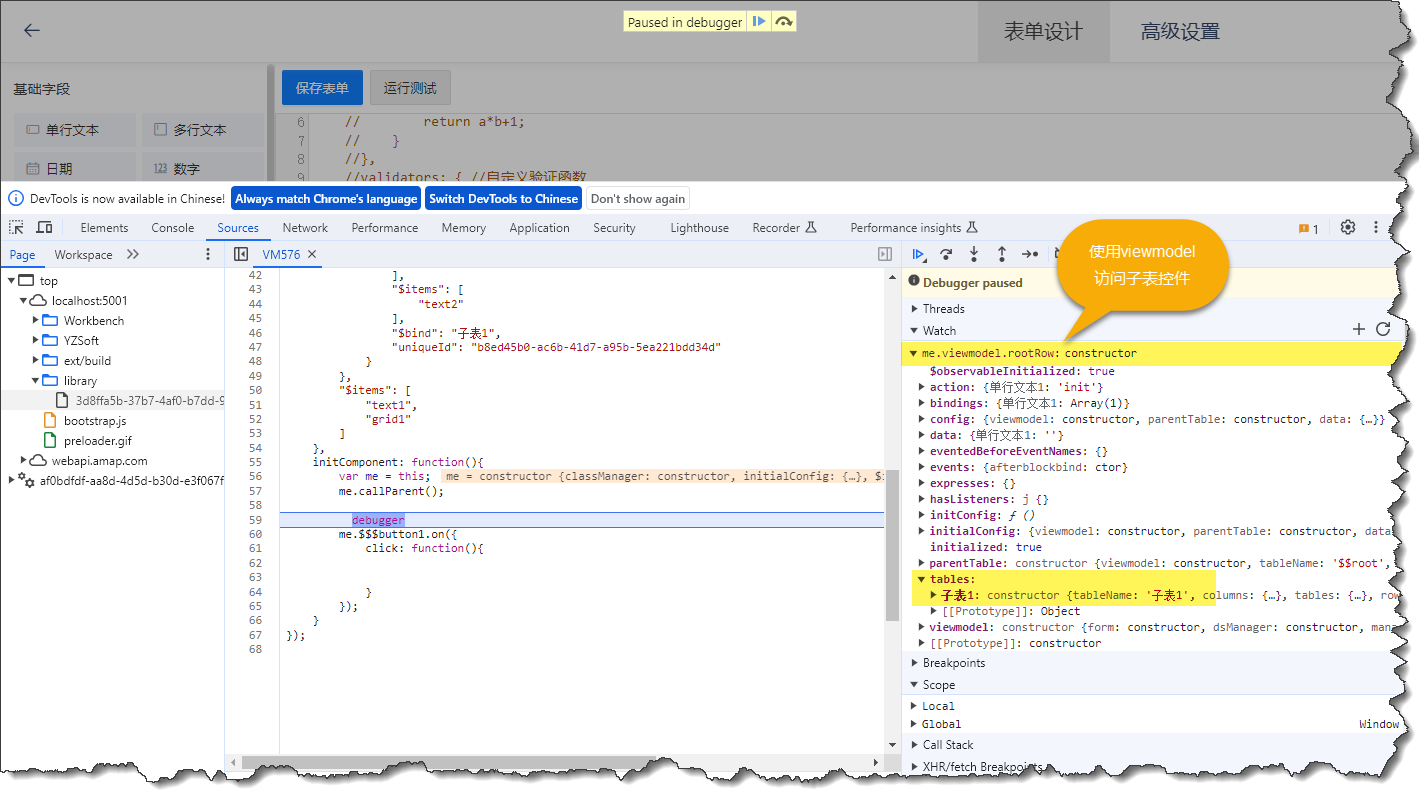
Task: Expand the me.viewmodel.rootRow watch expression
Action: 913,353
